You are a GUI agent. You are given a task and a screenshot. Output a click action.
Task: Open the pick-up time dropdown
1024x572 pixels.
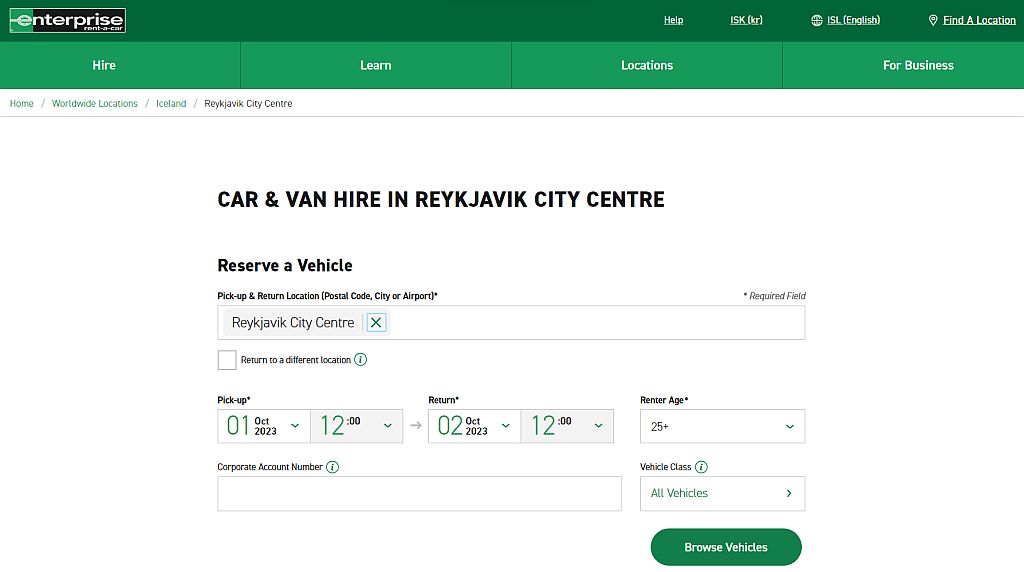click(357, 426)
